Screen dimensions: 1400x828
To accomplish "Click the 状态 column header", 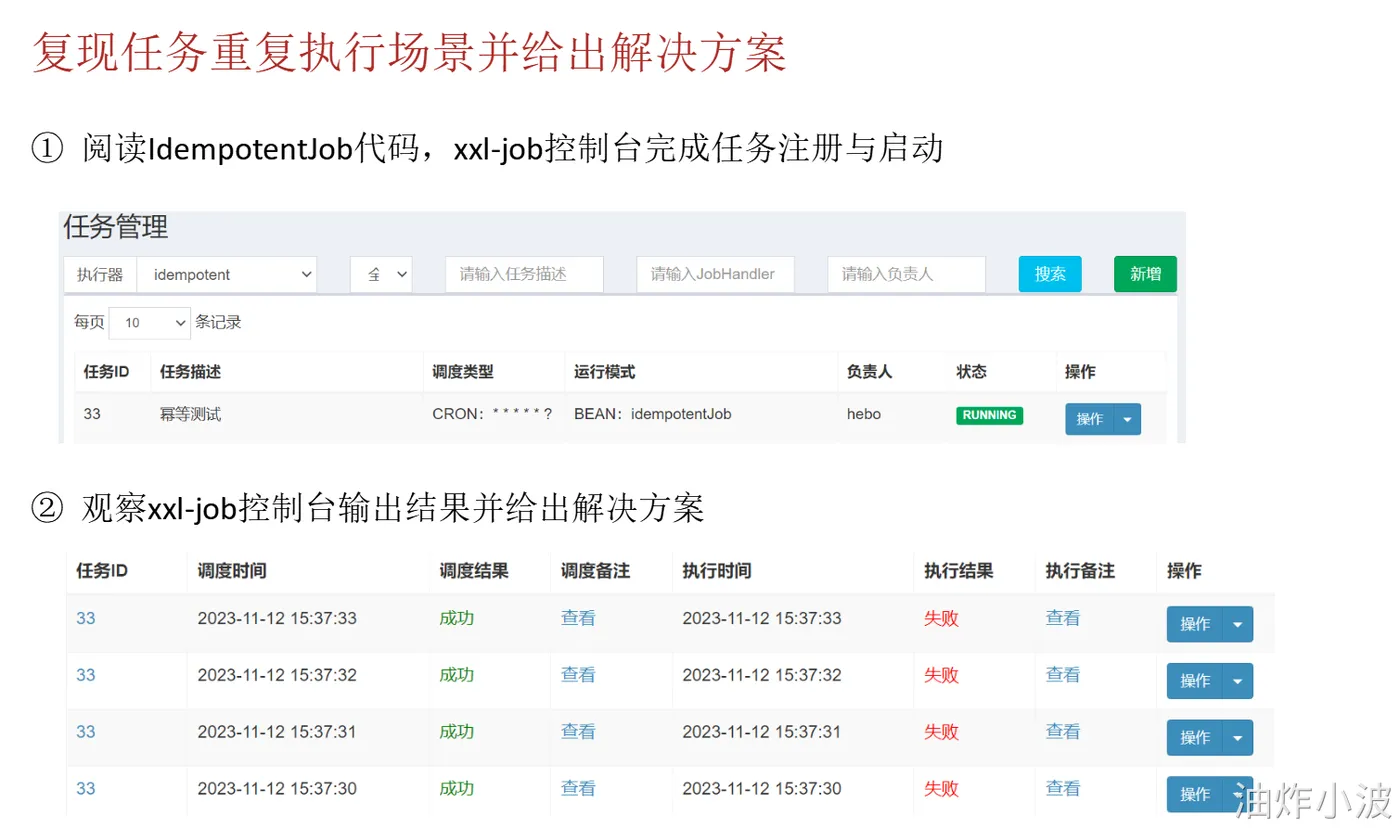I will click(971, 372).
